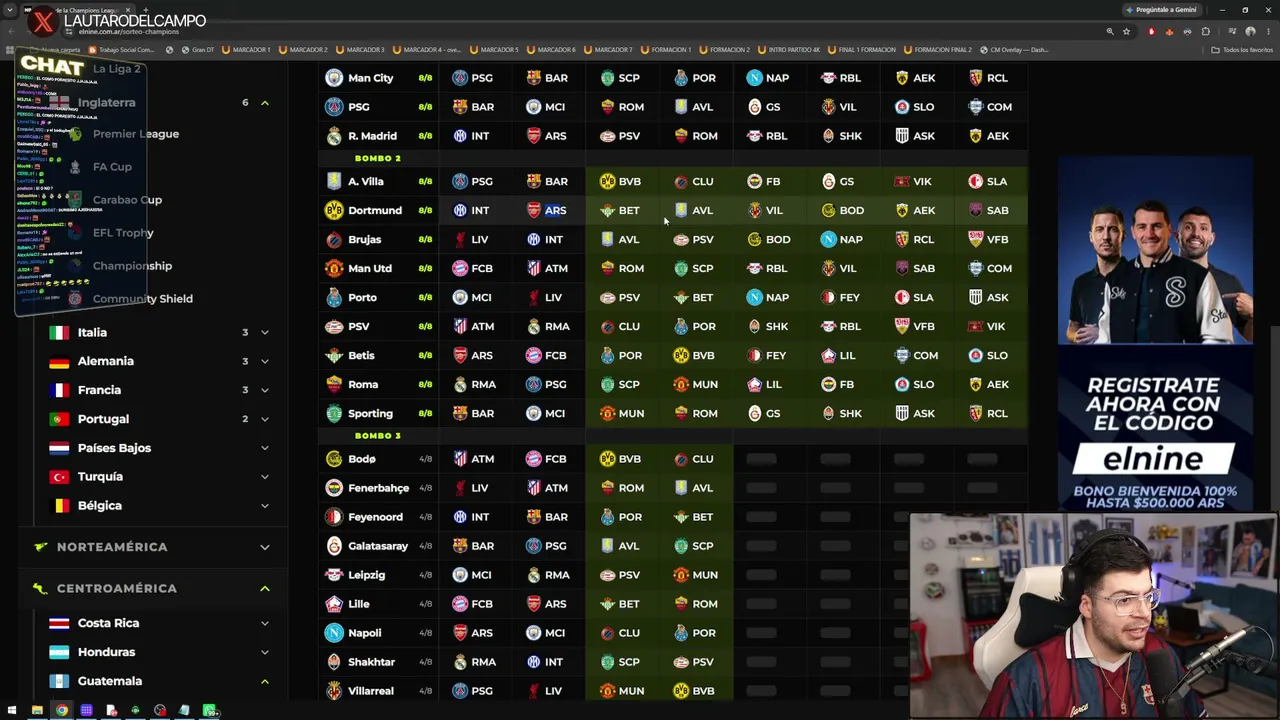Click the Turquía flag icon

click(x=59, y=477)
